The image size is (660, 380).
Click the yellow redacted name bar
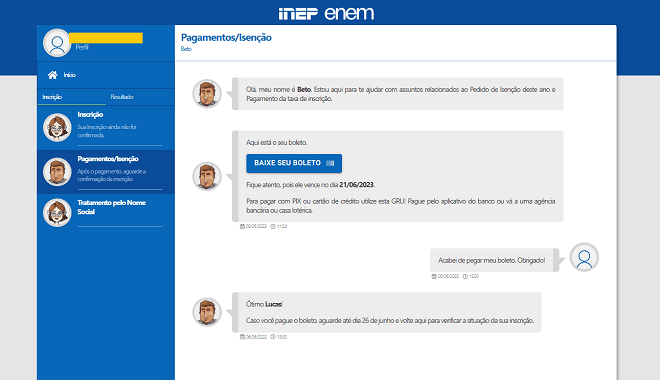(106, 38)
